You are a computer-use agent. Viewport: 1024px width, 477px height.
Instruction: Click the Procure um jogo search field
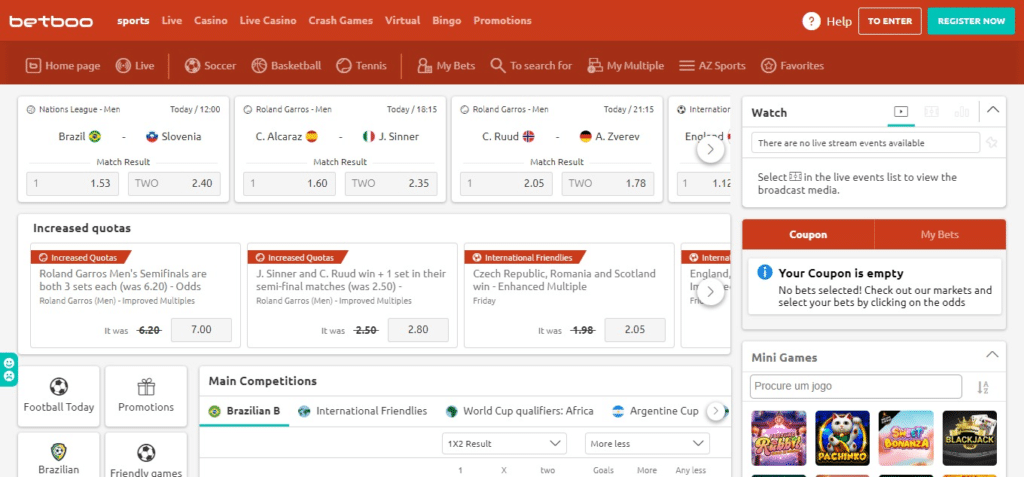(855, 387)
